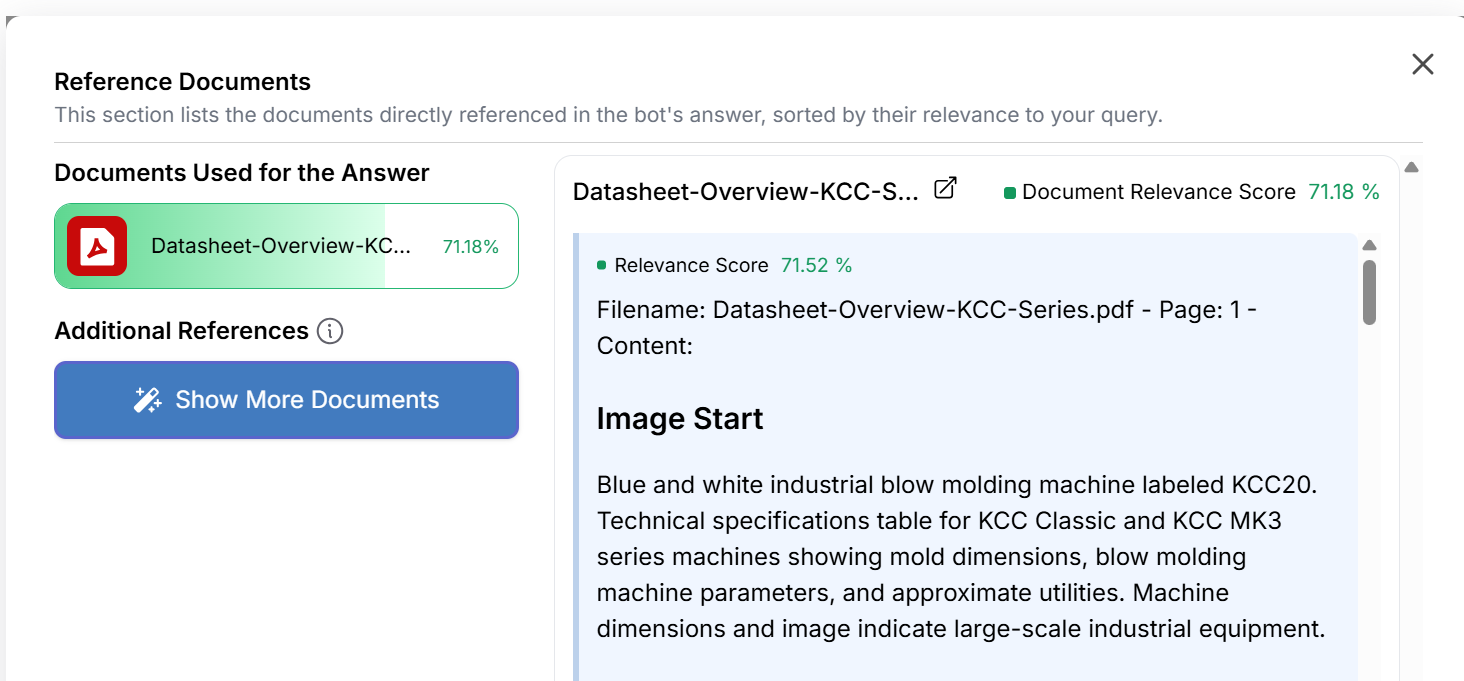1464x681 pixels.
Task: Click the blow molding machine description paragraph
Action: point(960,557)
